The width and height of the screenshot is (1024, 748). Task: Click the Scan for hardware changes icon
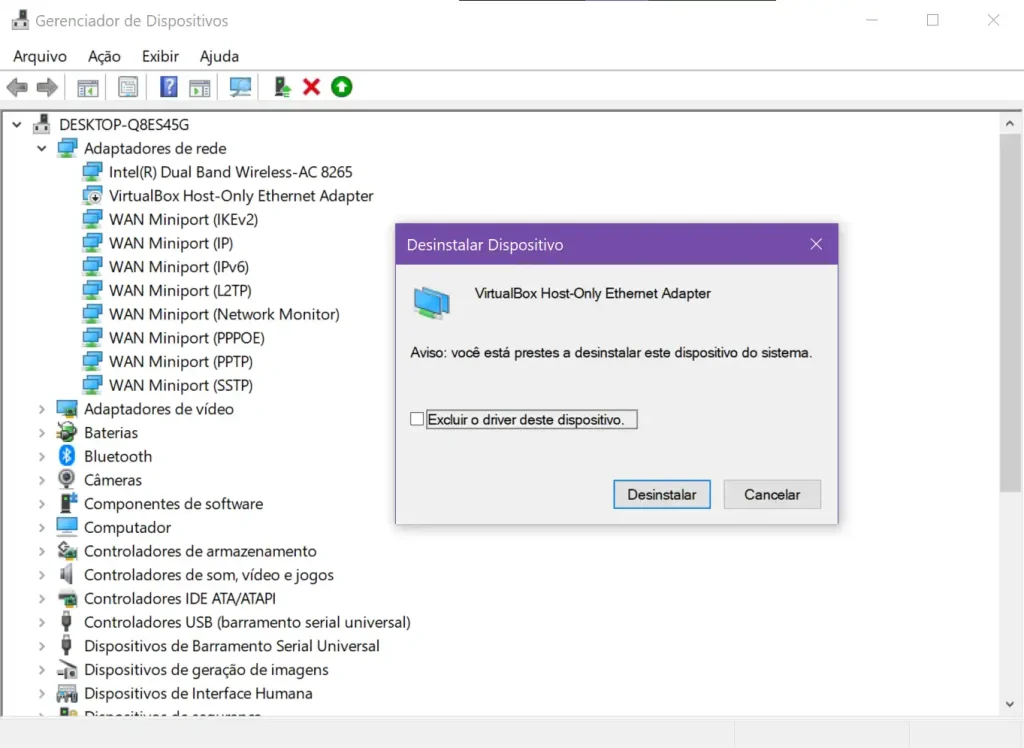click(x=239, y=87)
